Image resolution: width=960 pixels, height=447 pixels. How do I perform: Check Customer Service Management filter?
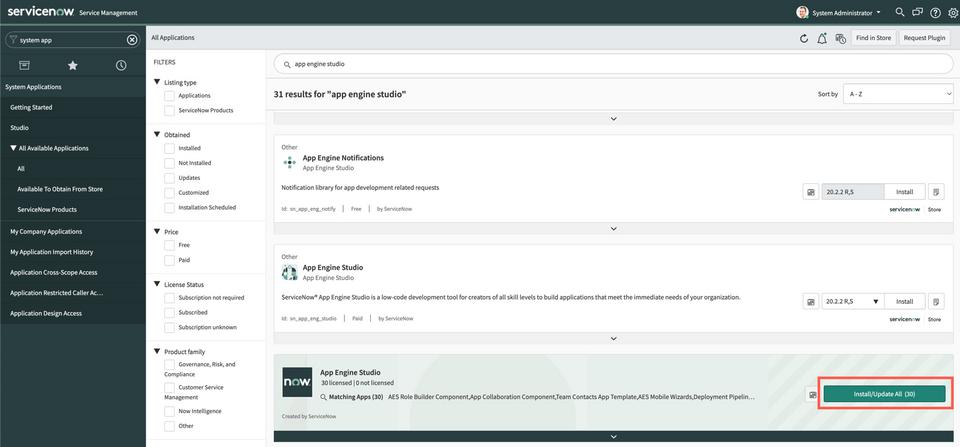pos(169,388)
